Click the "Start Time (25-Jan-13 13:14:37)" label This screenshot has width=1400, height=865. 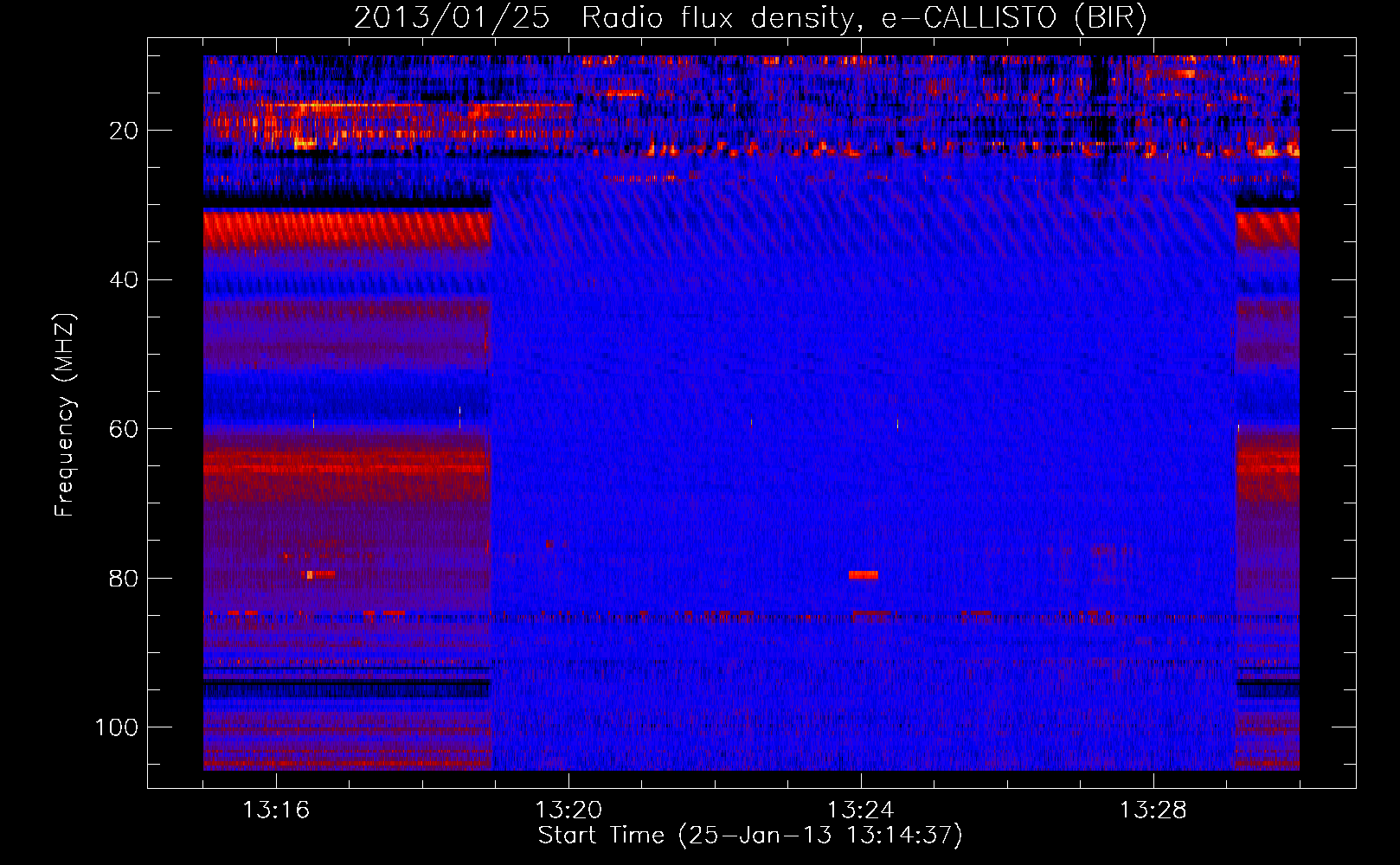750,836
